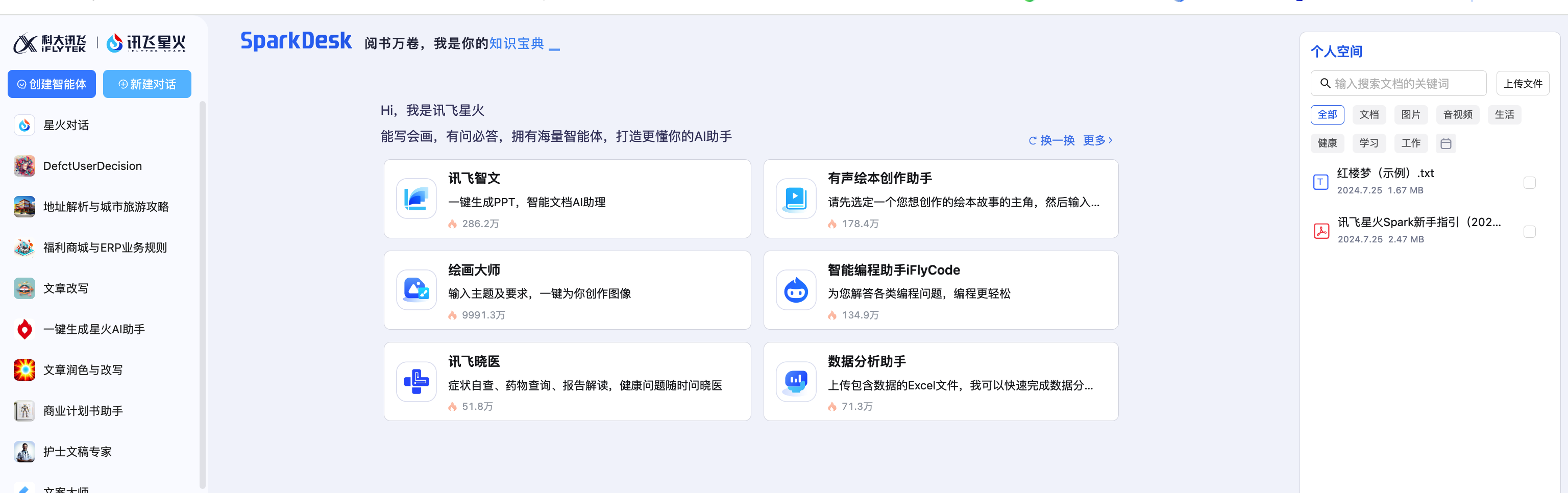Click the PDF icon of Spark新手指引

[x=1321, y=231]
